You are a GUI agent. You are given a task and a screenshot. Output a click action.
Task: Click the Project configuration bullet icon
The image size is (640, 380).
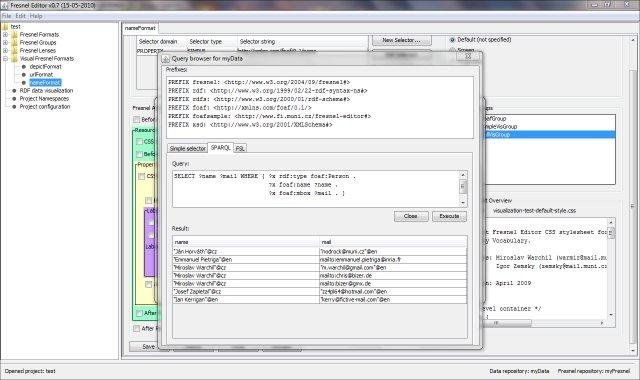14,107
